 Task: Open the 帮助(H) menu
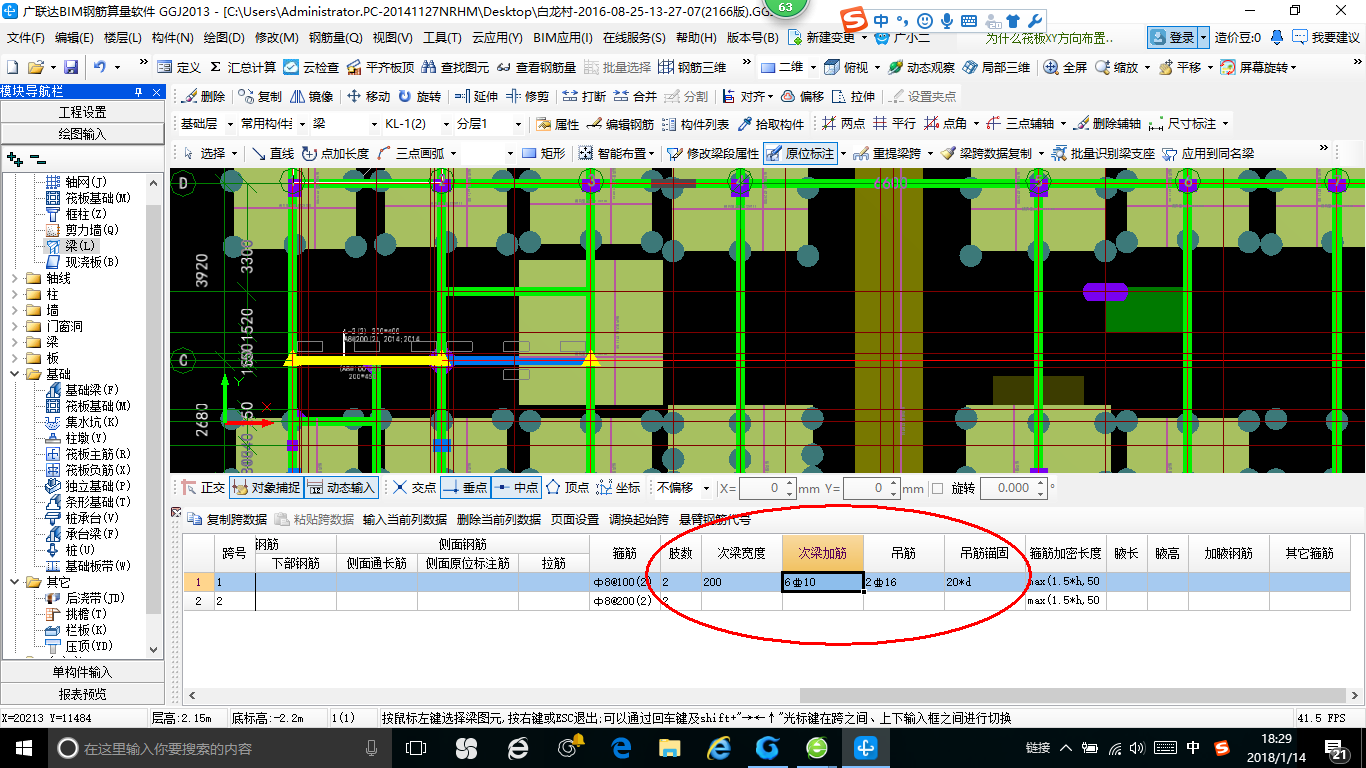(x=697, y=38)
